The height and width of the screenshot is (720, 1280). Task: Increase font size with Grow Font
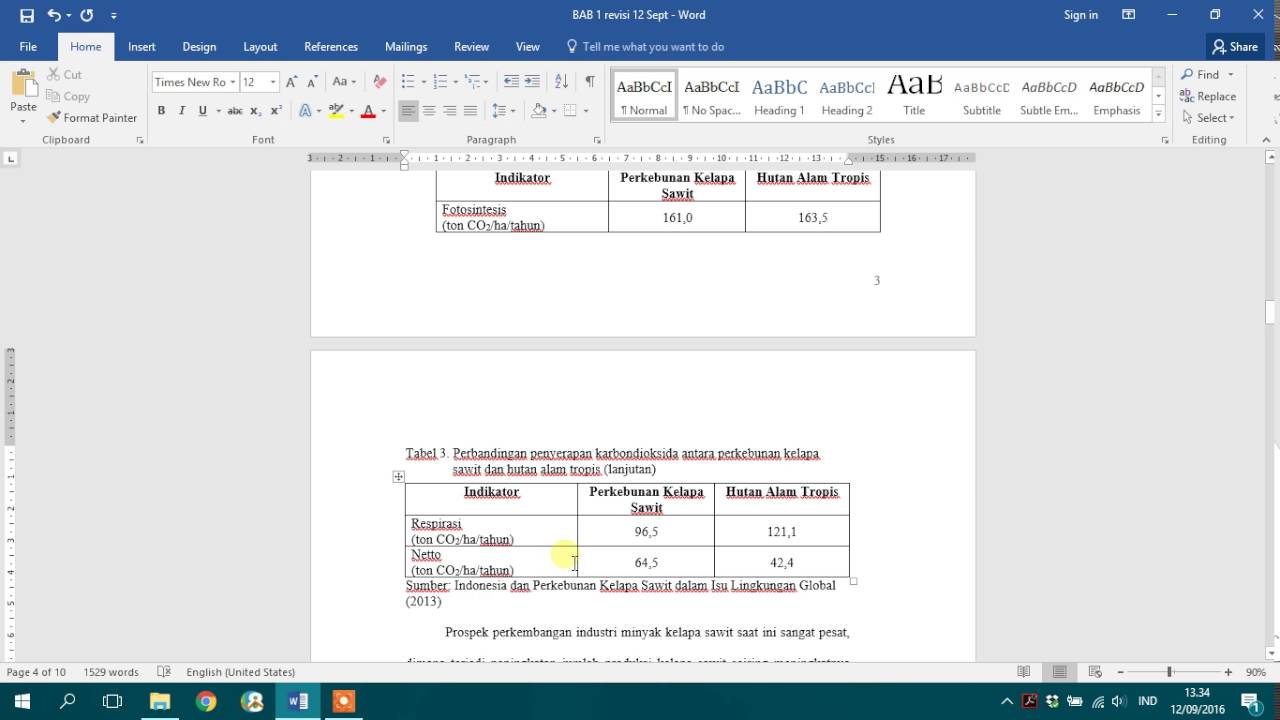coord(291,82)
